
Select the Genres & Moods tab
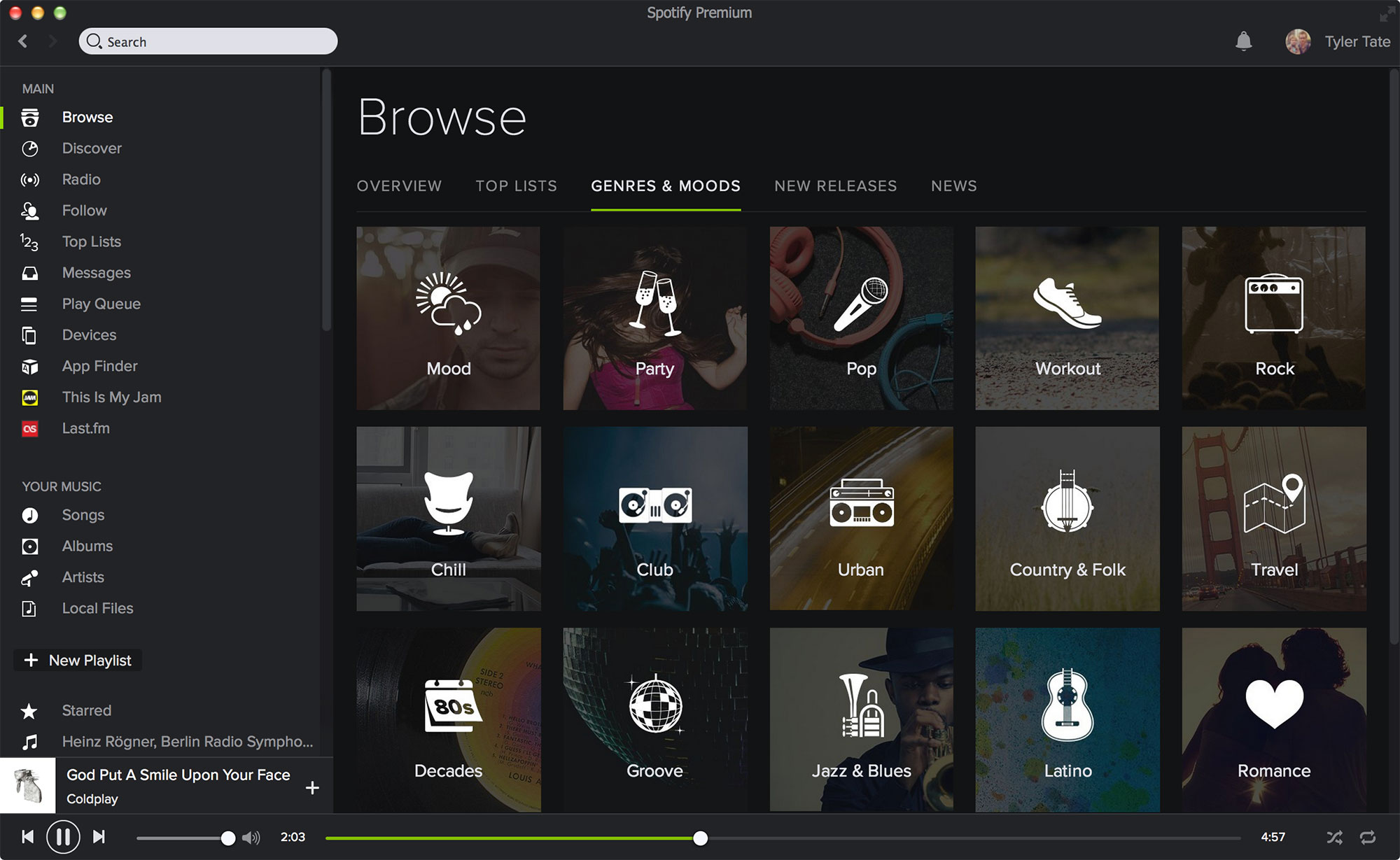[665, 186]
